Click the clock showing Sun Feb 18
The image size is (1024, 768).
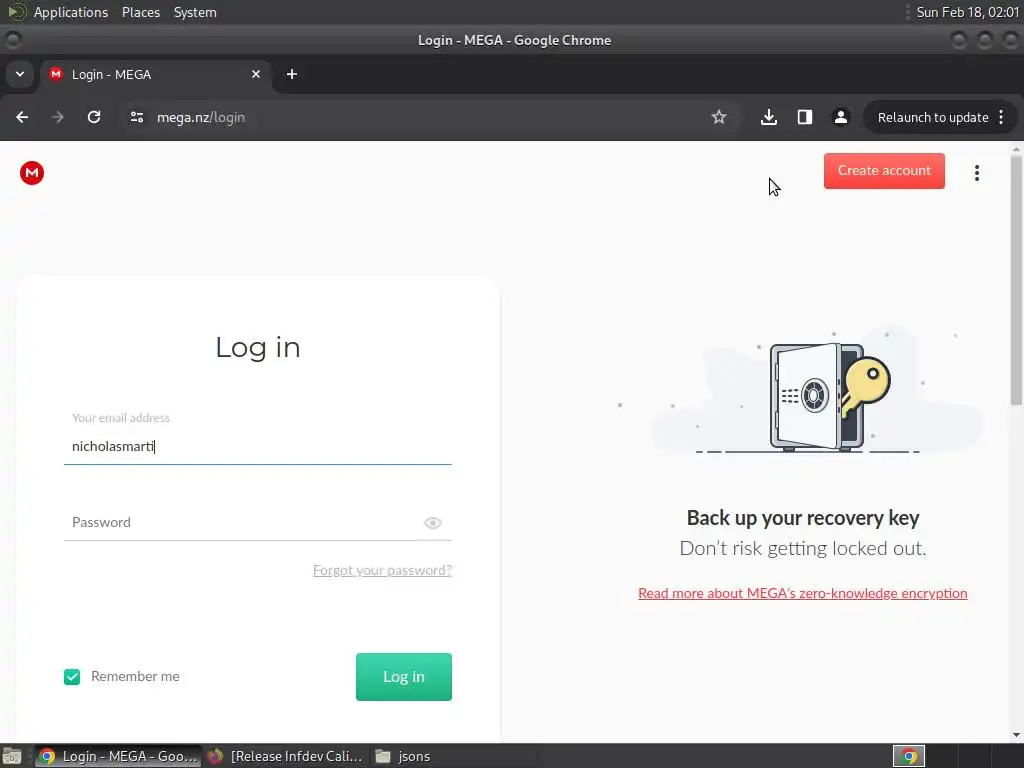coord(967,12)
